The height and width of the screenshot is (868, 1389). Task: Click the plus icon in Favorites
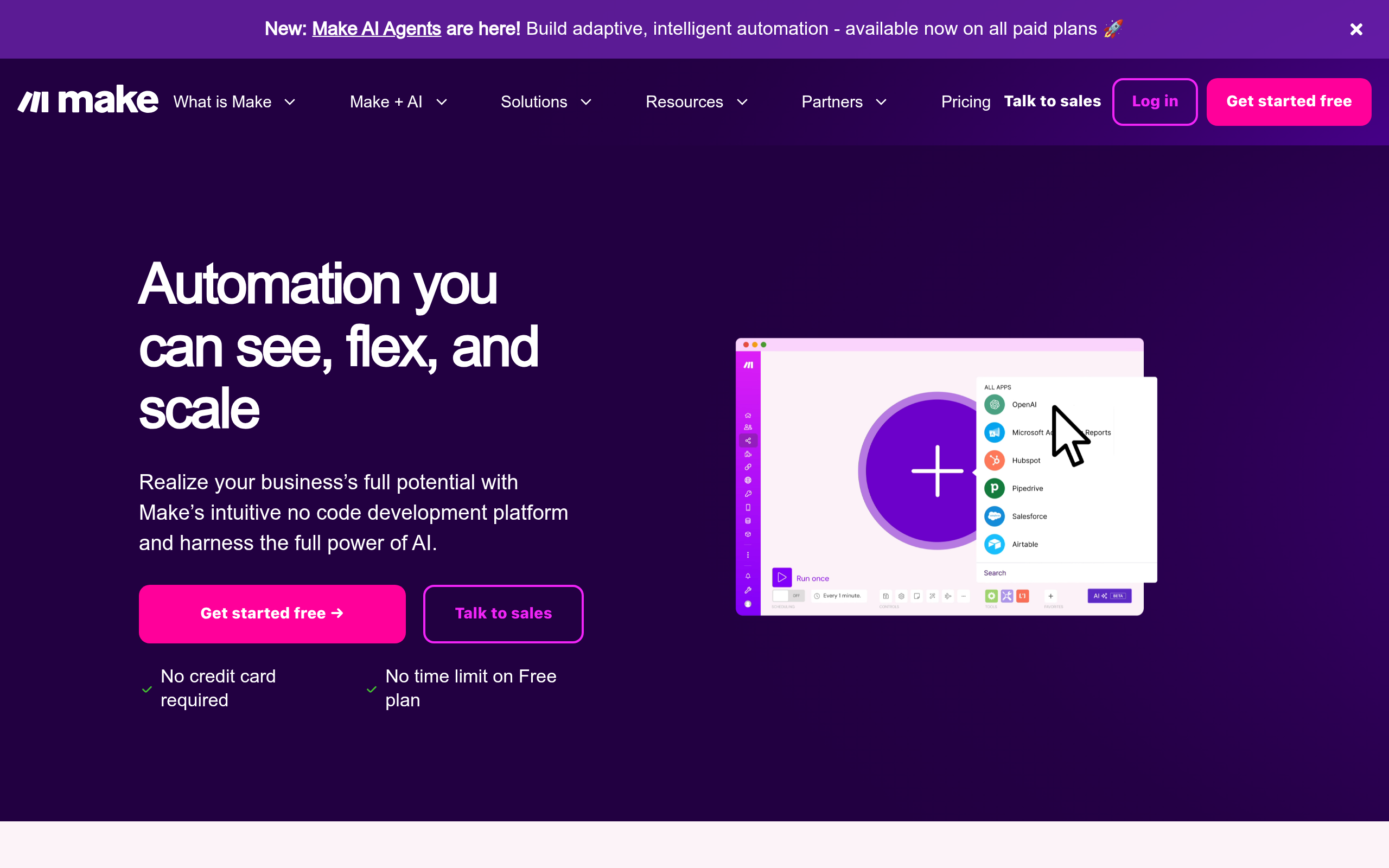(x=1050, y=596)
